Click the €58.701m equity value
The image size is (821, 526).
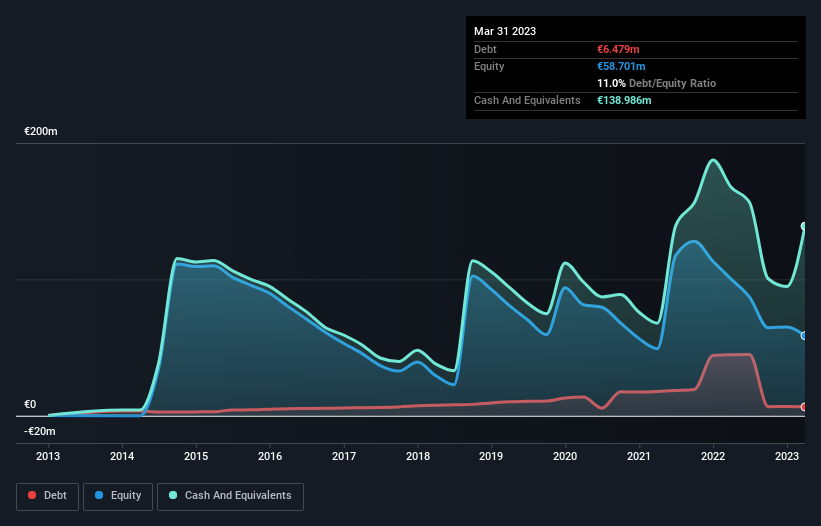tap(622, 66)
